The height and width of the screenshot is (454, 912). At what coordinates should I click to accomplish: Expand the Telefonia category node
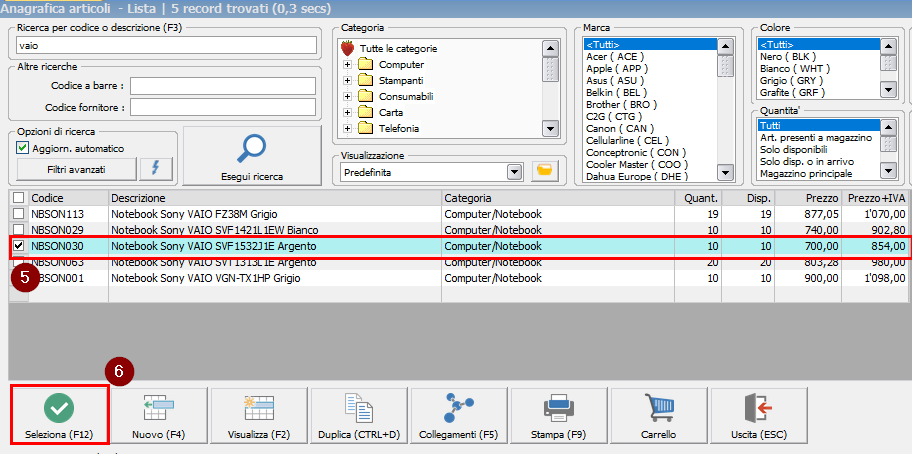pos(347,128)
